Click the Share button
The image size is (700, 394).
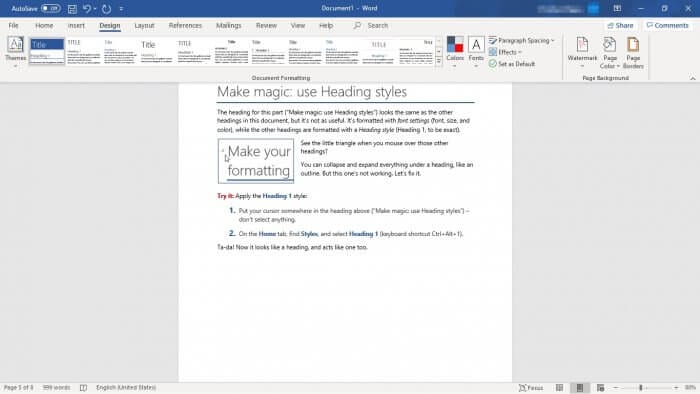coord(620,25)
